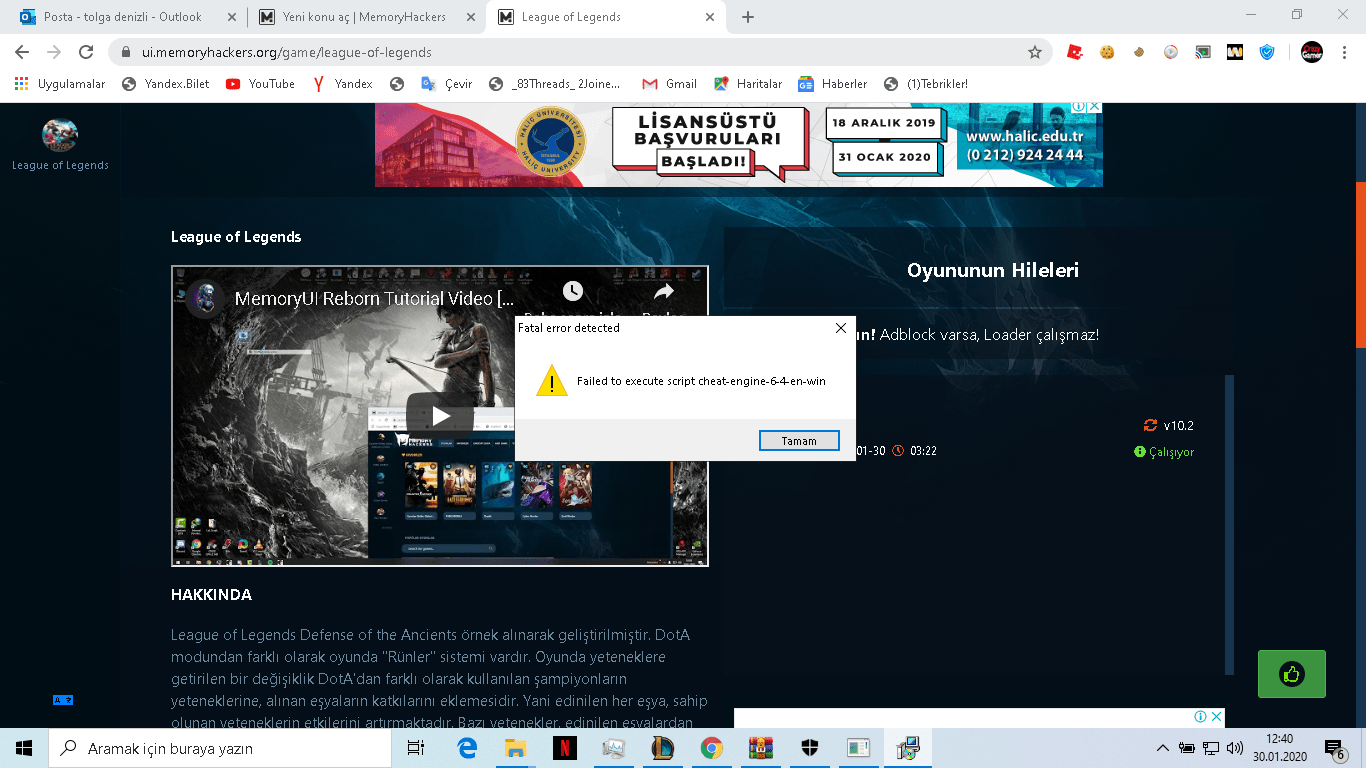Open the bitten cookie extension icon
The image size is (1366, 768).
[x=1139, y=52]
